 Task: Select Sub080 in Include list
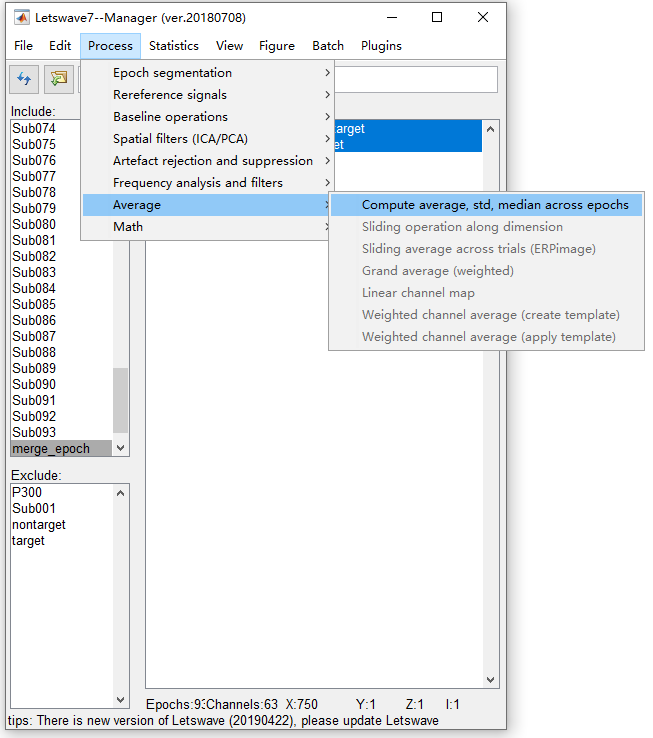pyautogui.click(x=46, y=225)
